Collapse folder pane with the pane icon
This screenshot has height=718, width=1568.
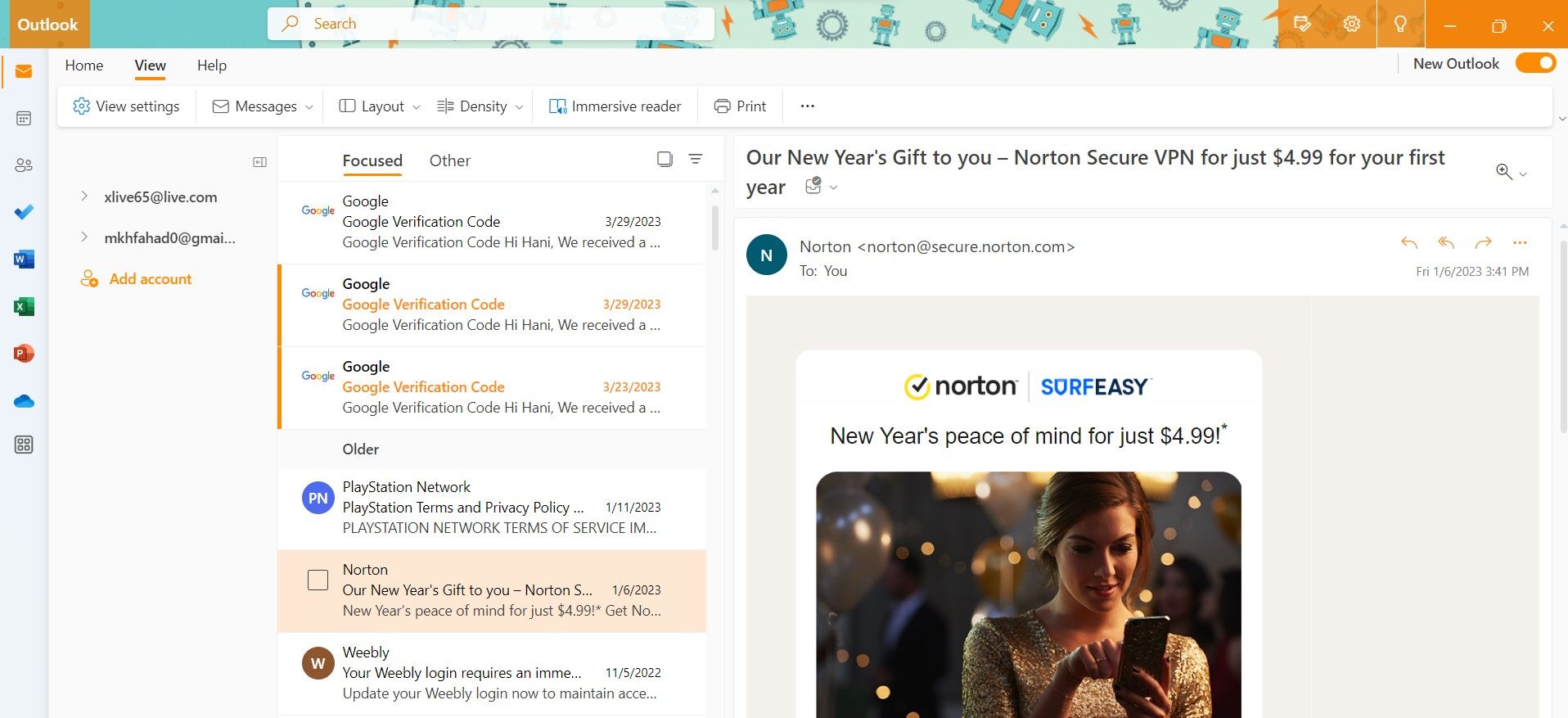pyautogui.click(x=260, y=162)
